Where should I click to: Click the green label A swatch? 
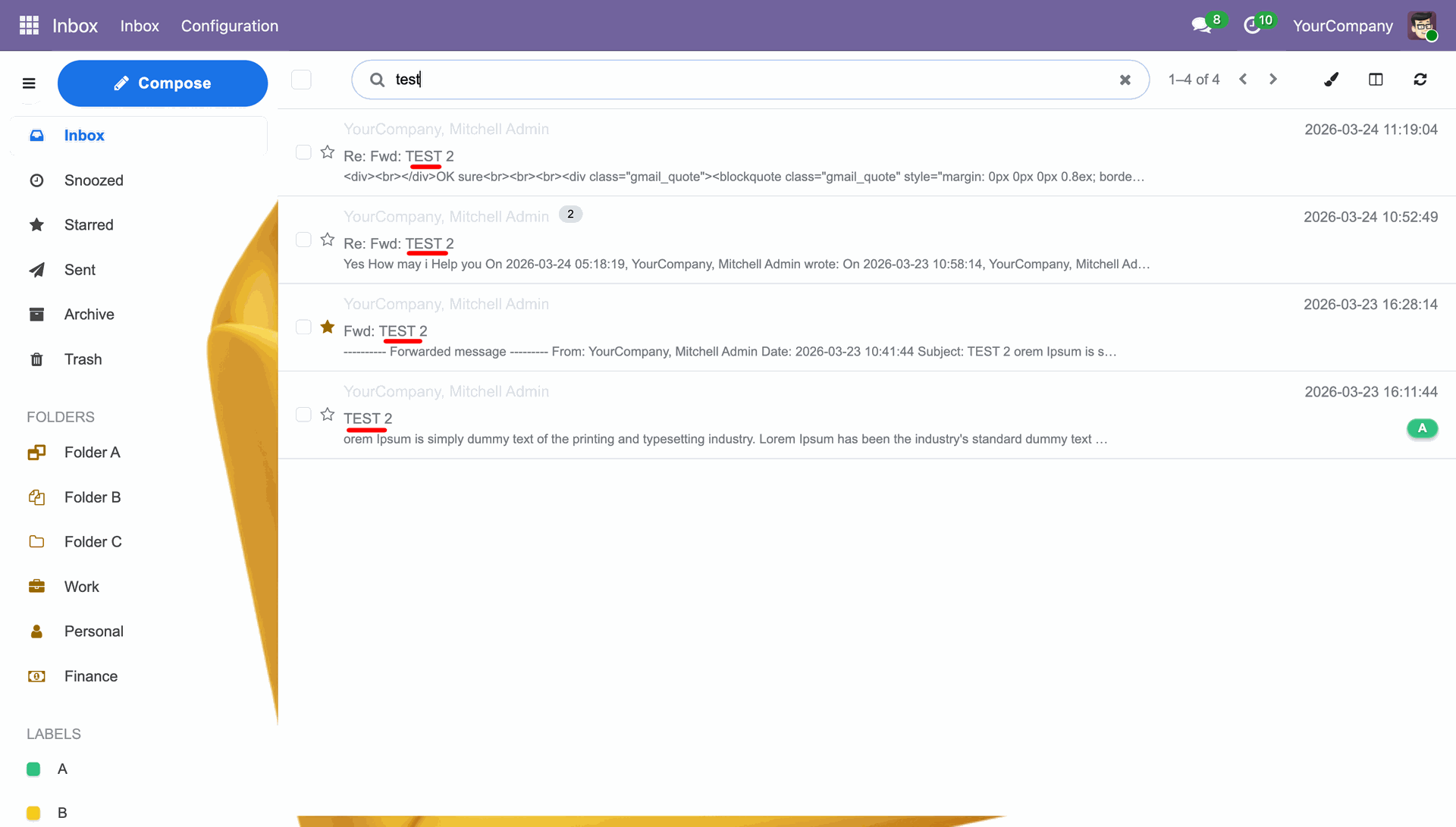point(33,769)
